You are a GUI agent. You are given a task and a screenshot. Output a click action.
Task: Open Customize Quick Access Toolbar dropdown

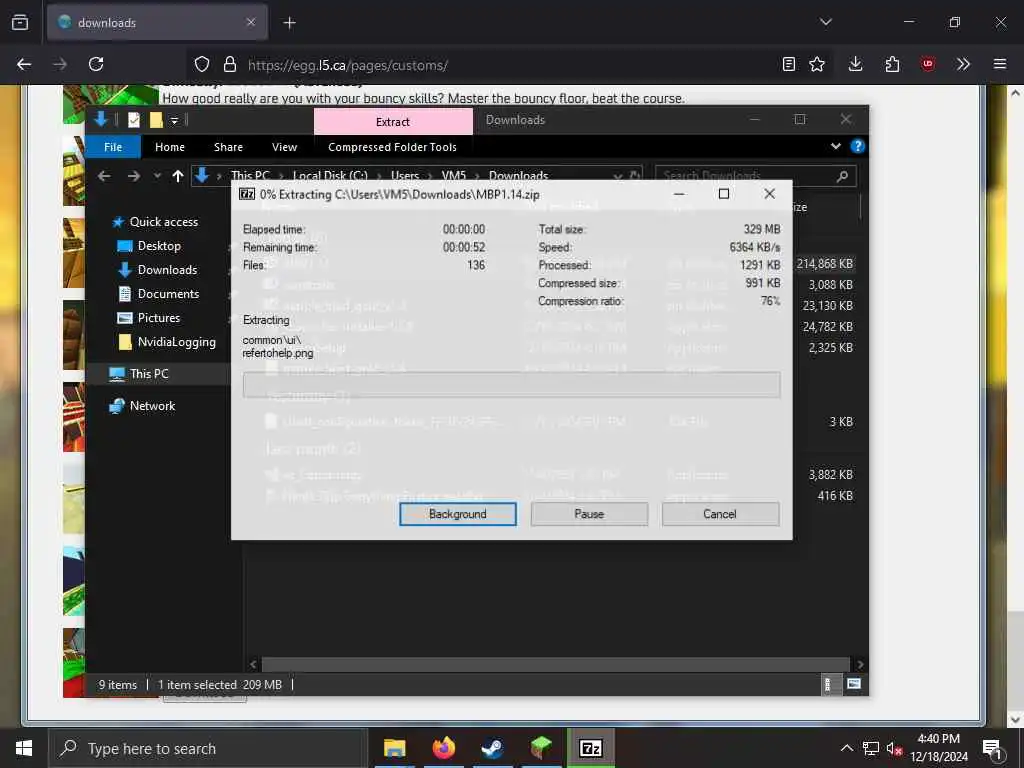point(174,120)
